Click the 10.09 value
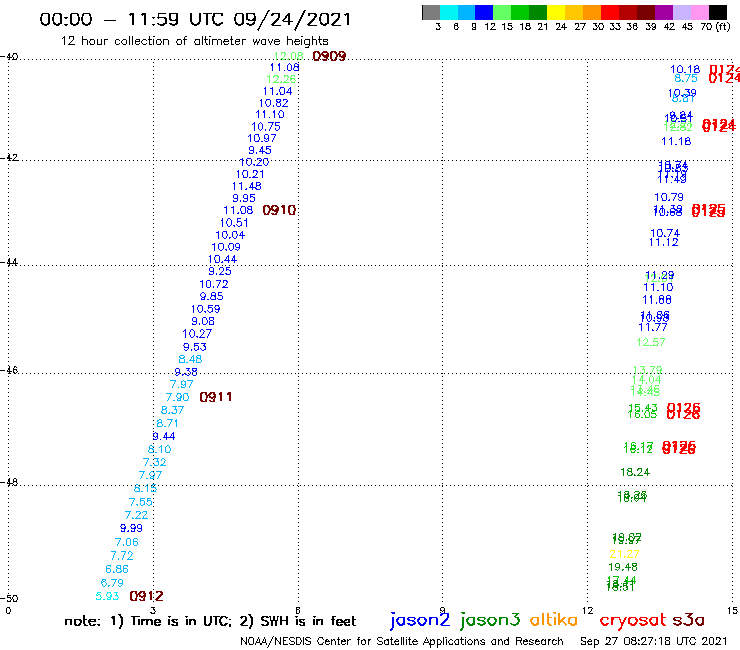740x650 pixels. click(x=226, y=247)
